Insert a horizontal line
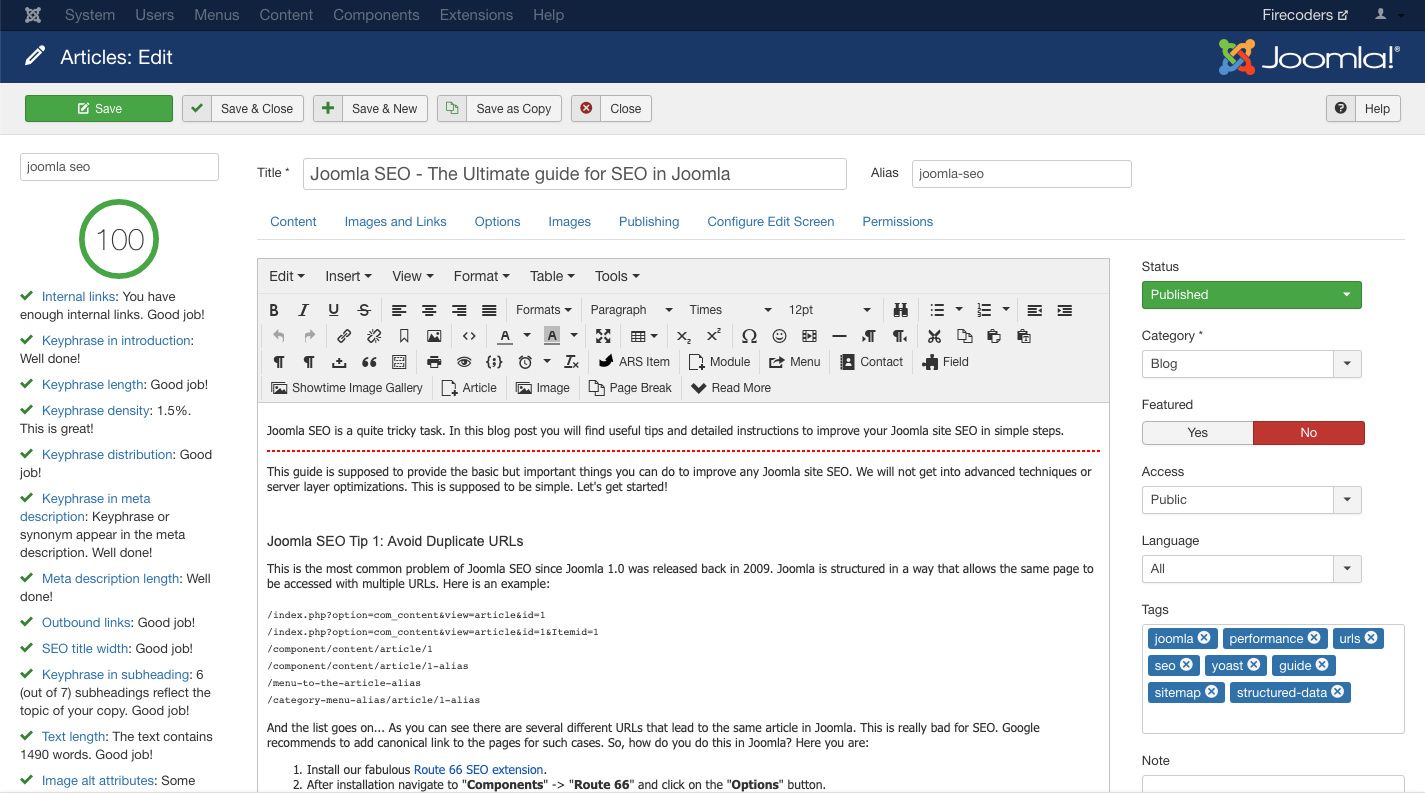Screen dimensions: 1425x793 coord(839,336)
